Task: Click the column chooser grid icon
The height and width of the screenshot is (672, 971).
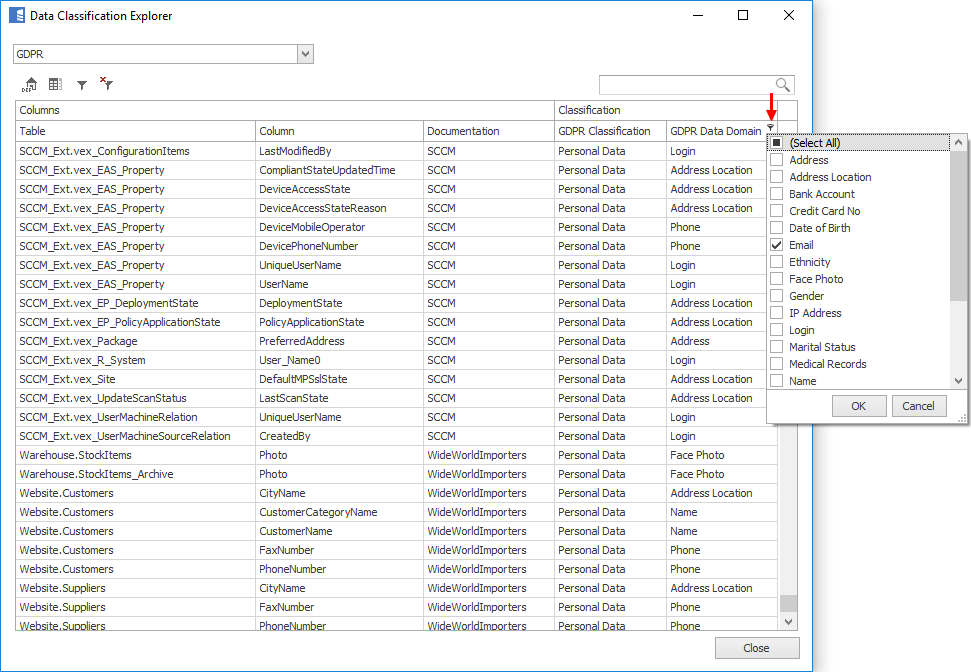Action: [x=56, y=85]
